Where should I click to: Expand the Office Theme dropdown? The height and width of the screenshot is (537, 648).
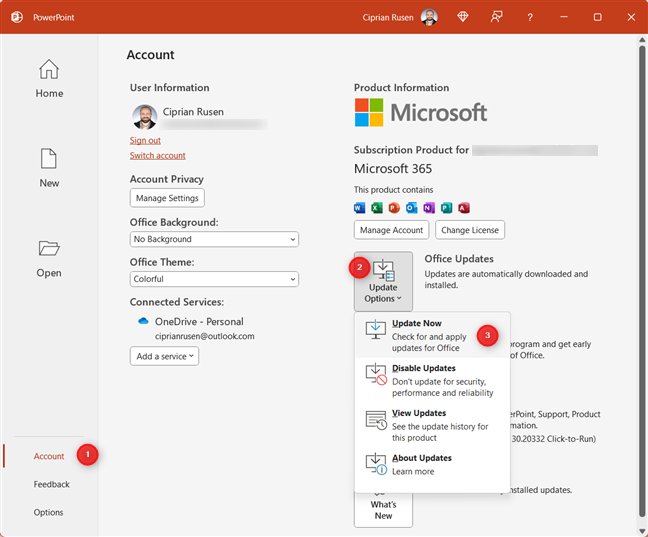coord(214,279)
